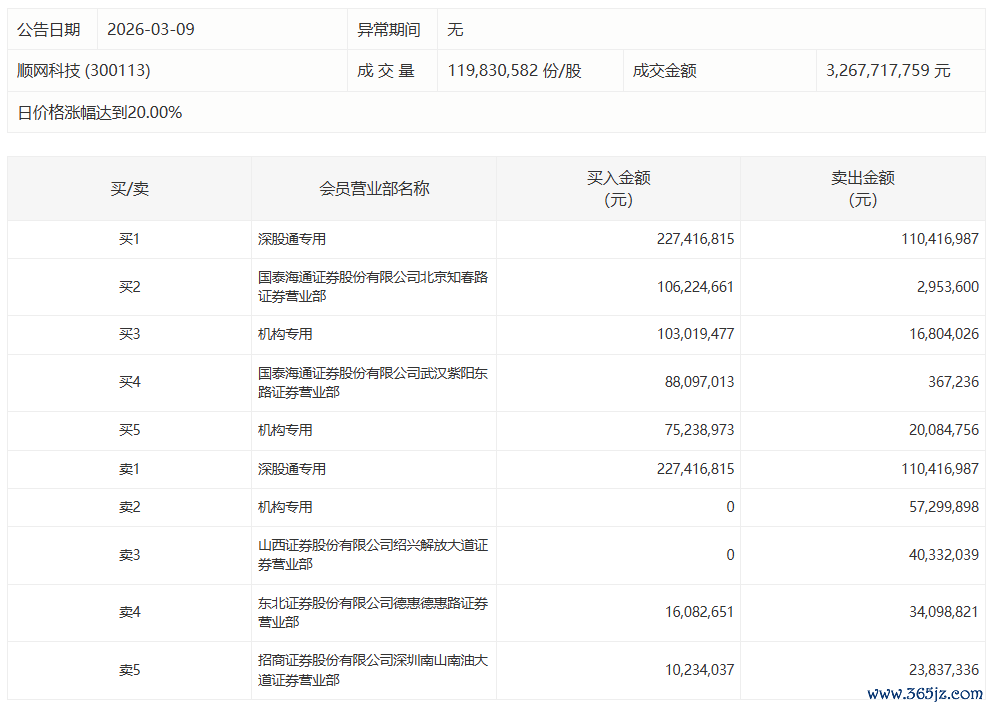Select the 卖5 row label
This screenshot has width=990, height=709.
pos(129,670)
